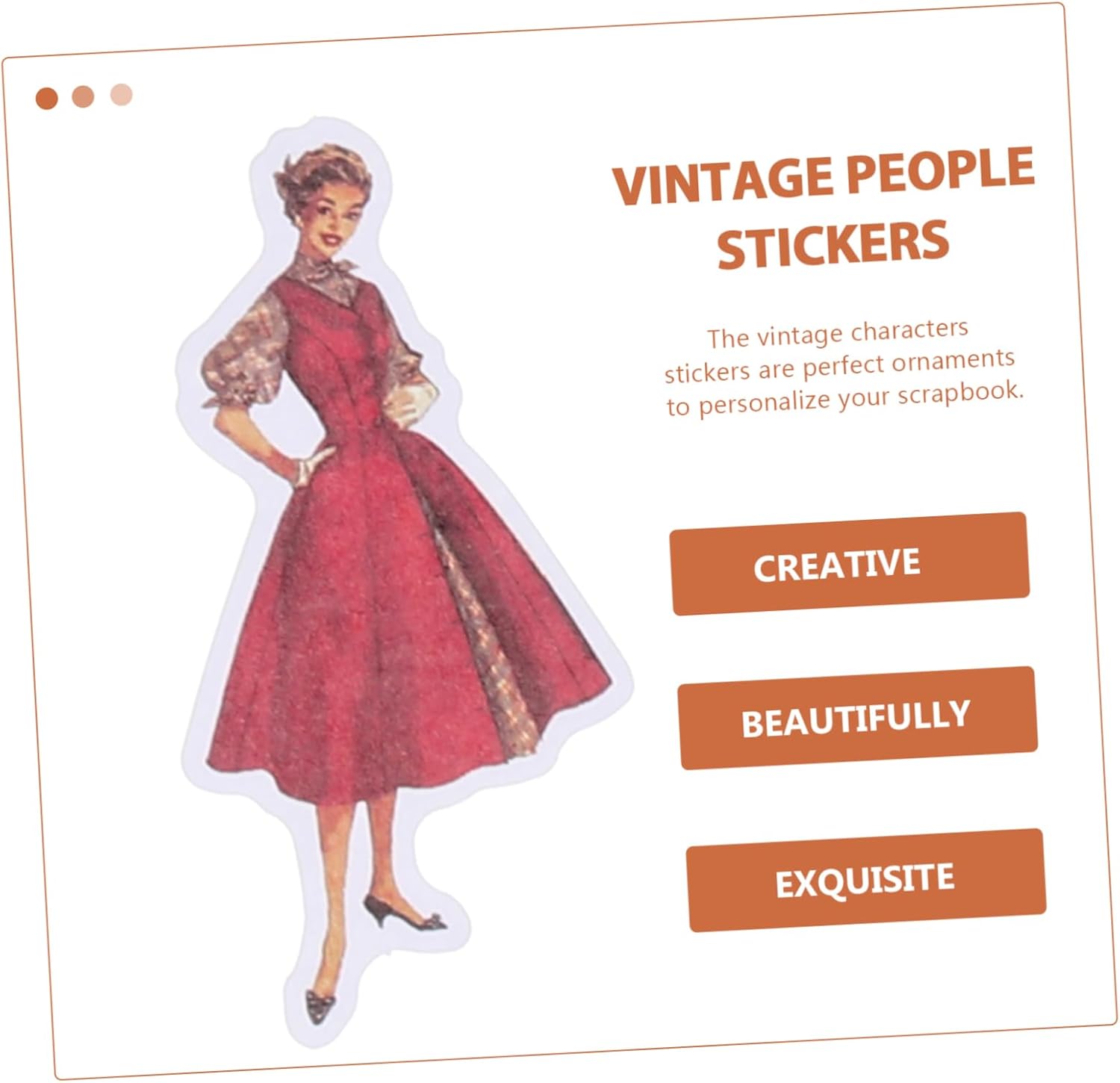Click the STICKERS heading word
The width and height of the screenshot is (1120, 1083).
pos(833,243)
